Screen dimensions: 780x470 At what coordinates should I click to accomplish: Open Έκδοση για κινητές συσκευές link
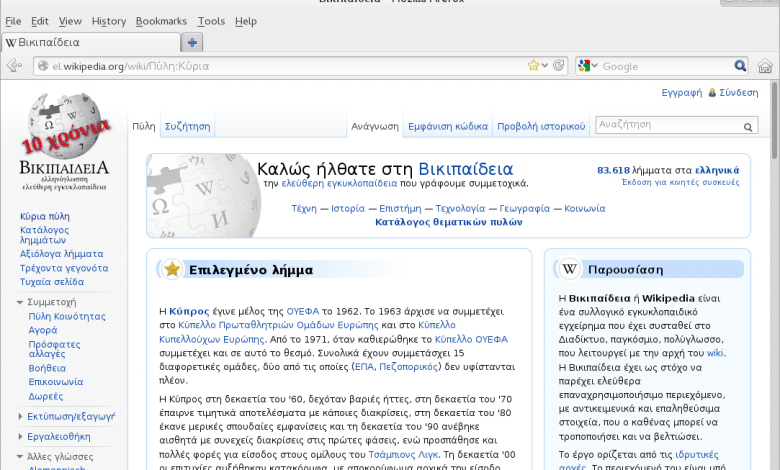pyautogui.click(x=681, y=183)
